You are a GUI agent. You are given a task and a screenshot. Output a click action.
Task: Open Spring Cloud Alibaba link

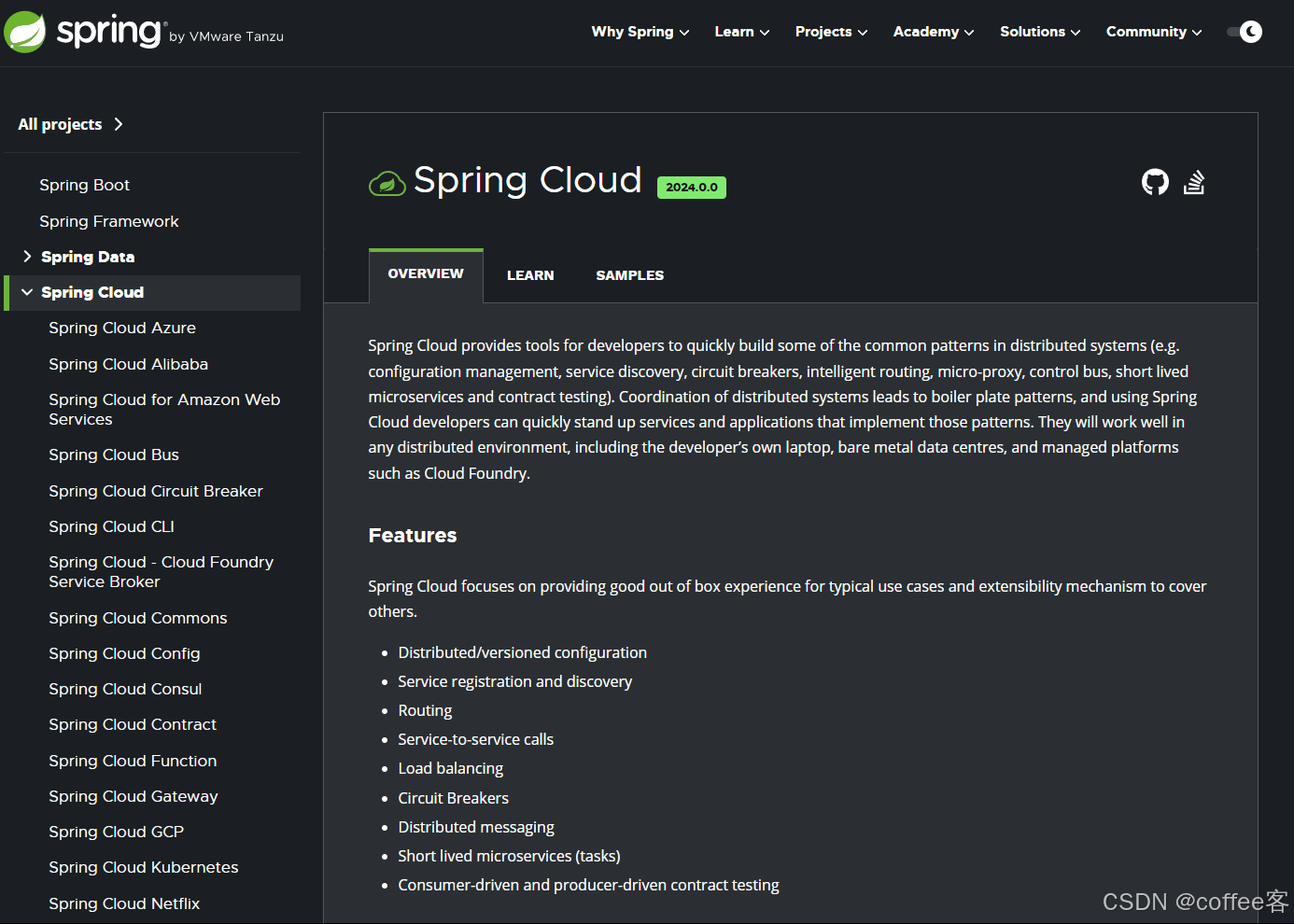[128, 364]
